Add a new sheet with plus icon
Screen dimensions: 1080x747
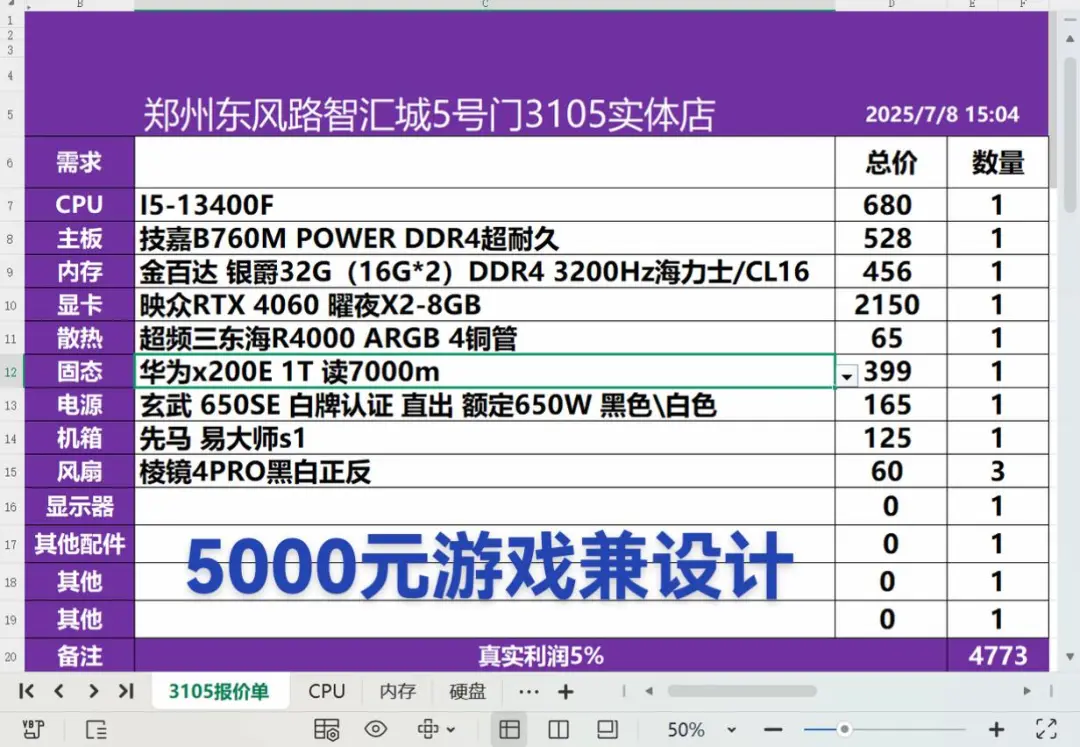click(565, 691)
